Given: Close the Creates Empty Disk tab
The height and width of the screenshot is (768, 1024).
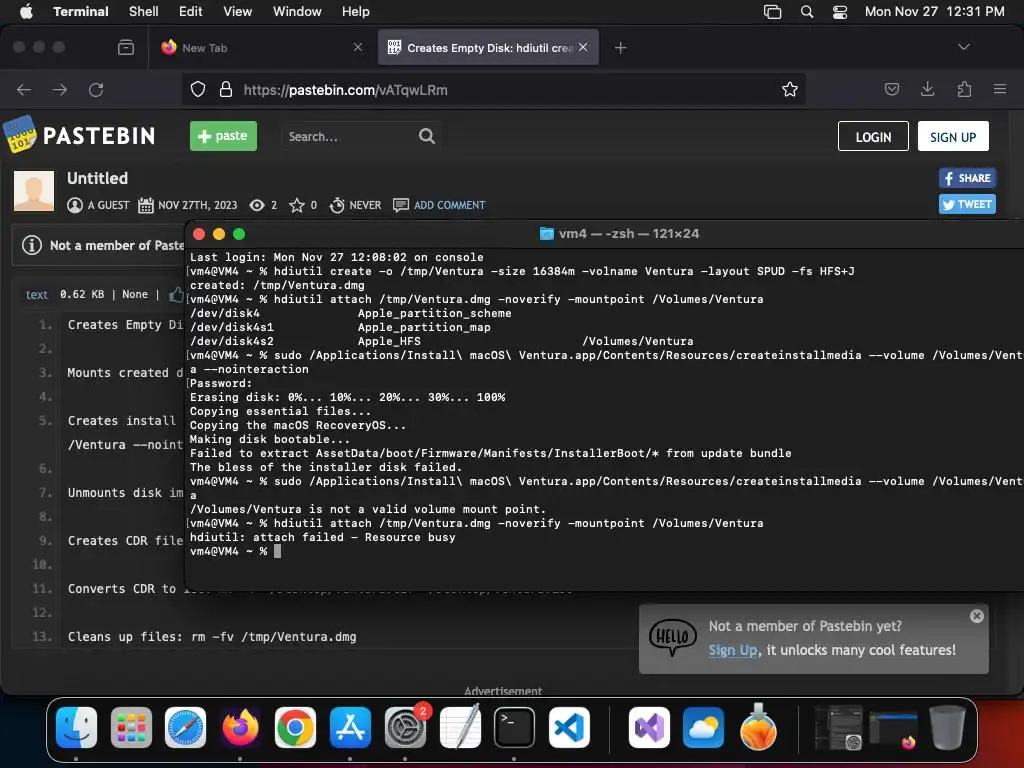Looking at the screenshot, I should (583, 47).
